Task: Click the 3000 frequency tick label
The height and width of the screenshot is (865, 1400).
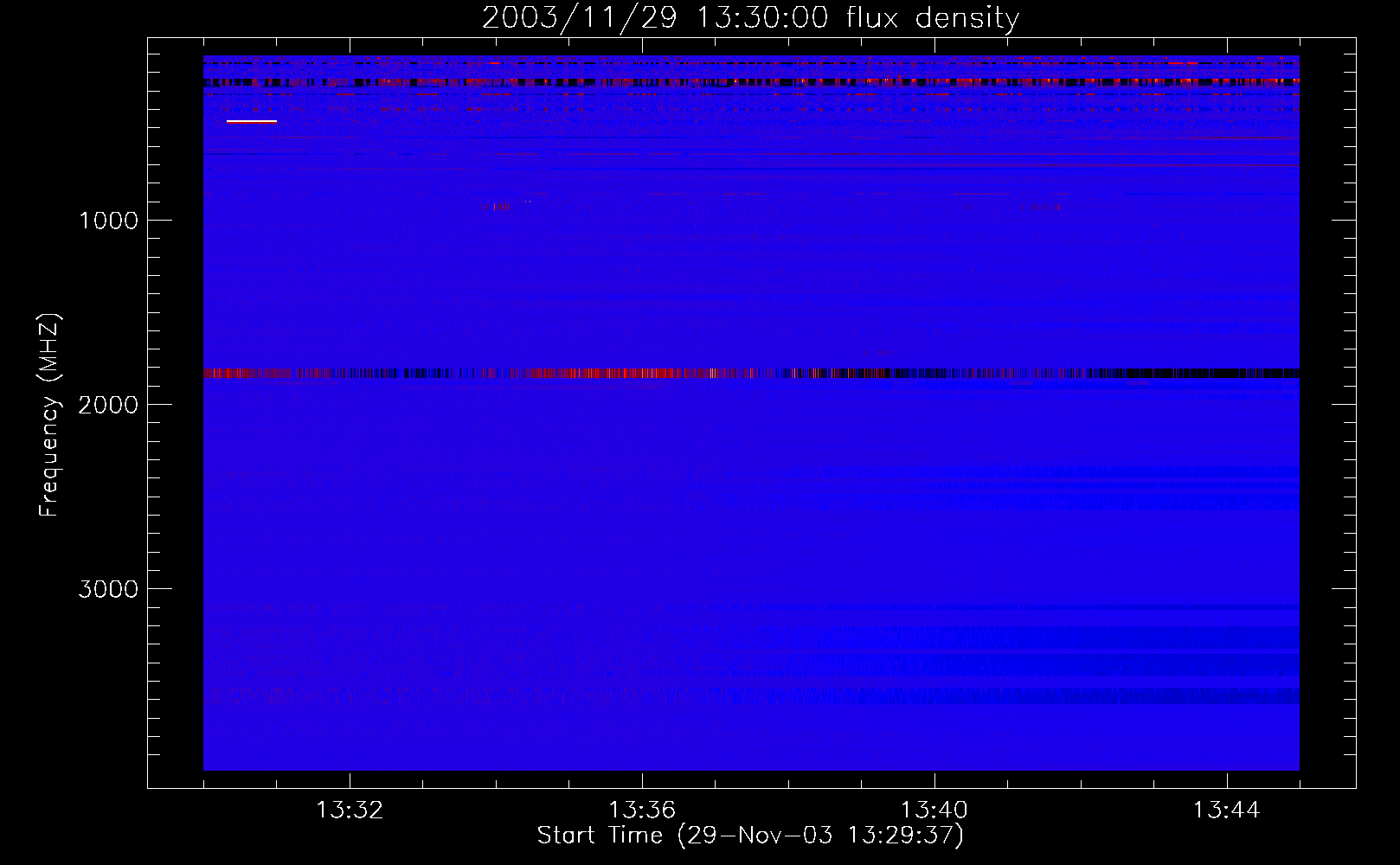Action: (108, 589)
